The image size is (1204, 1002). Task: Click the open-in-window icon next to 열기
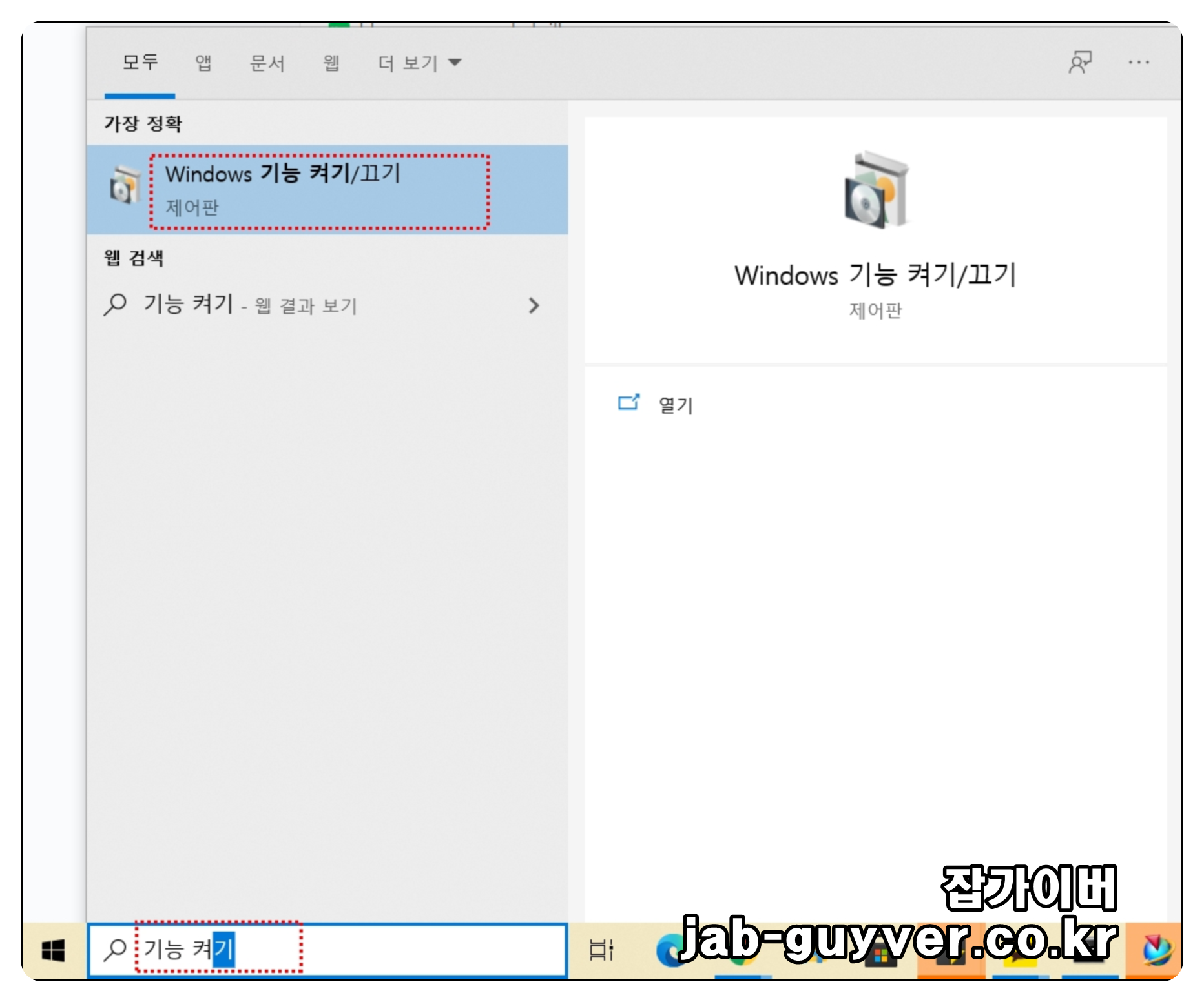(x=628, y=402)
